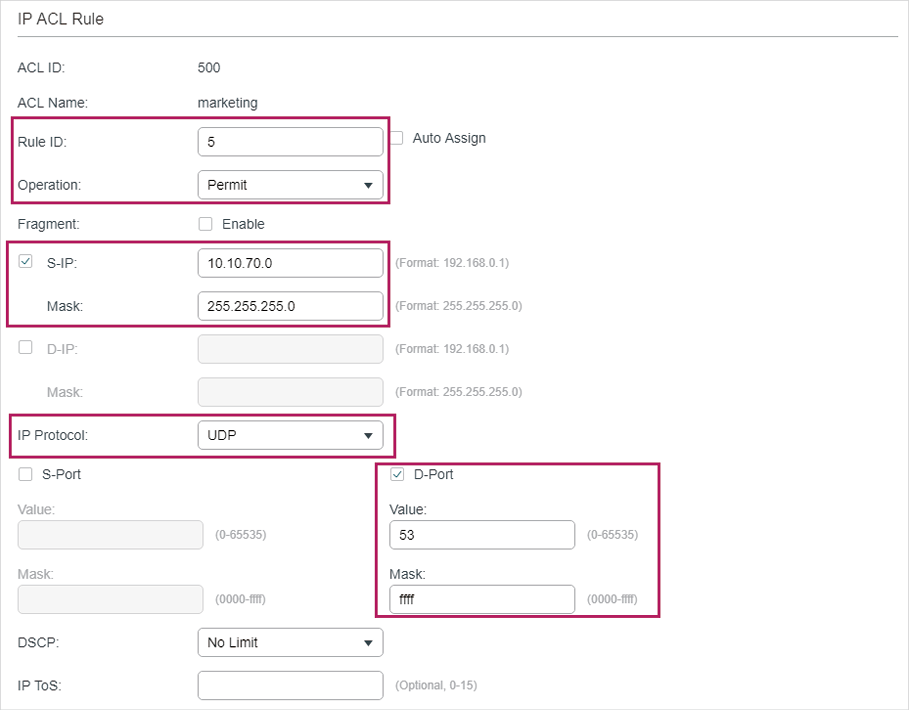Check the D-IP checkbox
Viewport: 909px width, 710px height.
click(26, 348)
